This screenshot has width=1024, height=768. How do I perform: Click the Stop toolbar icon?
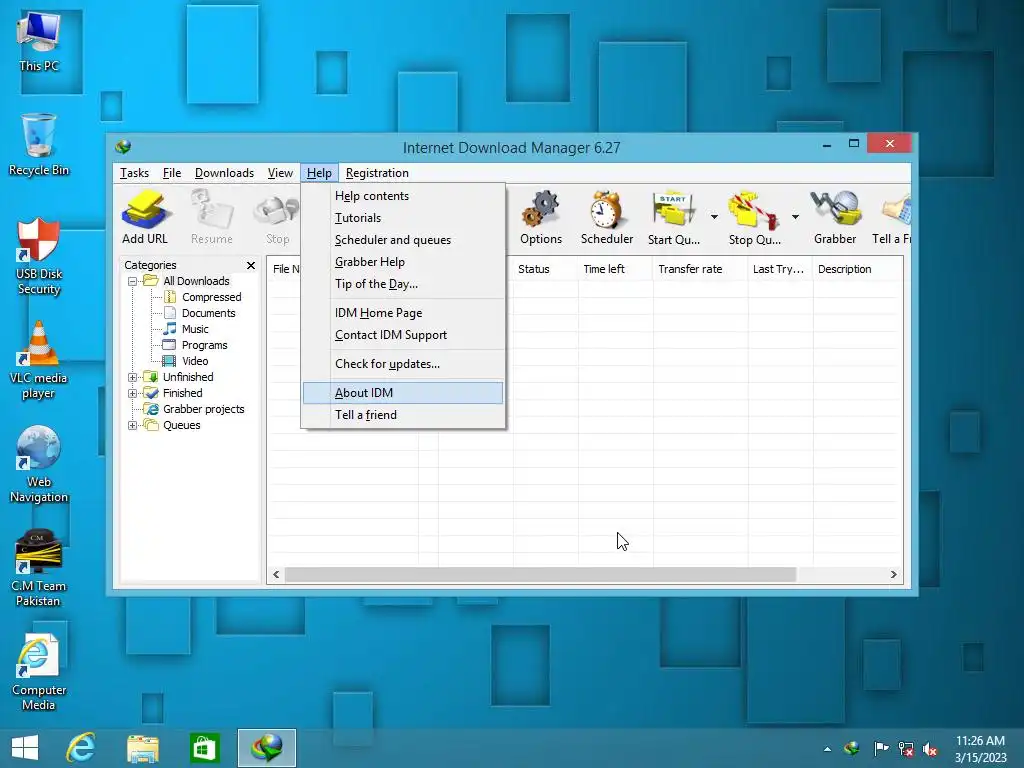277,217
